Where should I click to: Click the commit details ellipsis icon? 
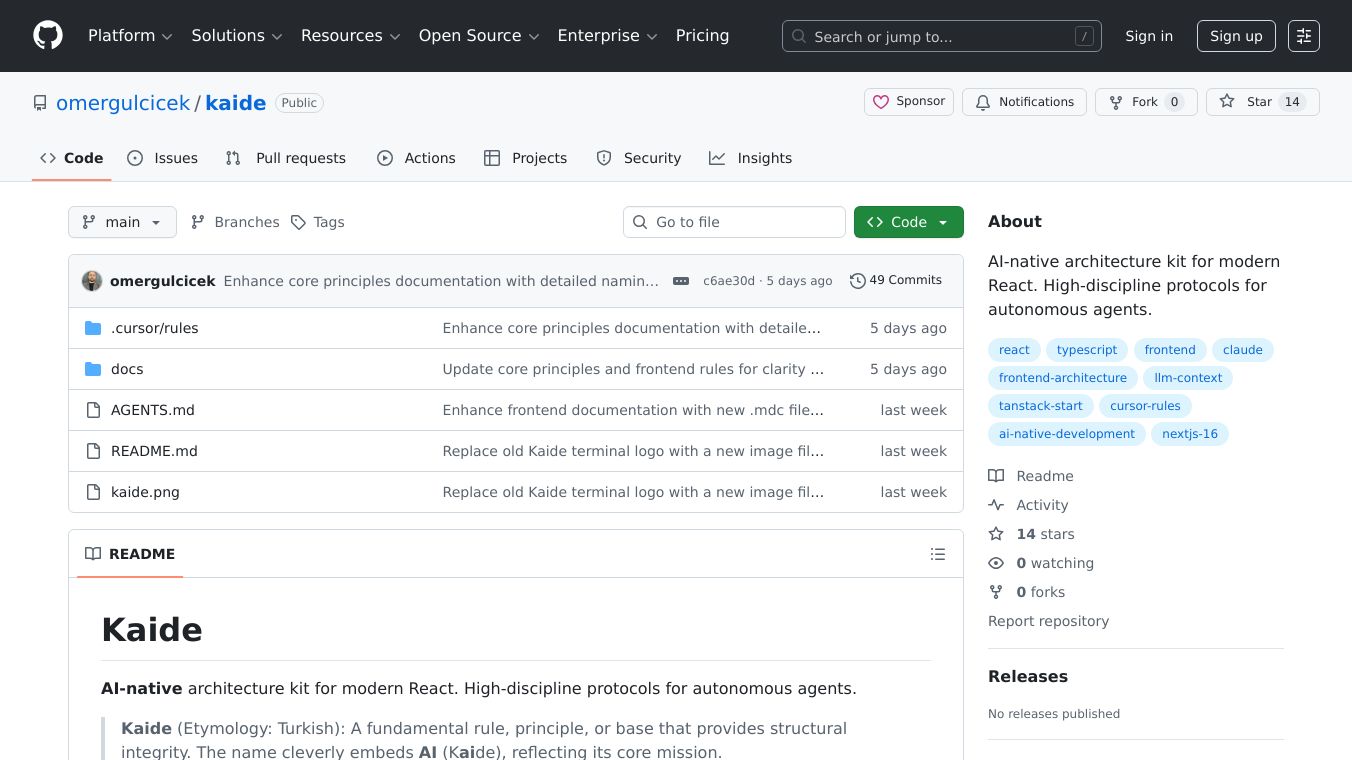(681, 281)
